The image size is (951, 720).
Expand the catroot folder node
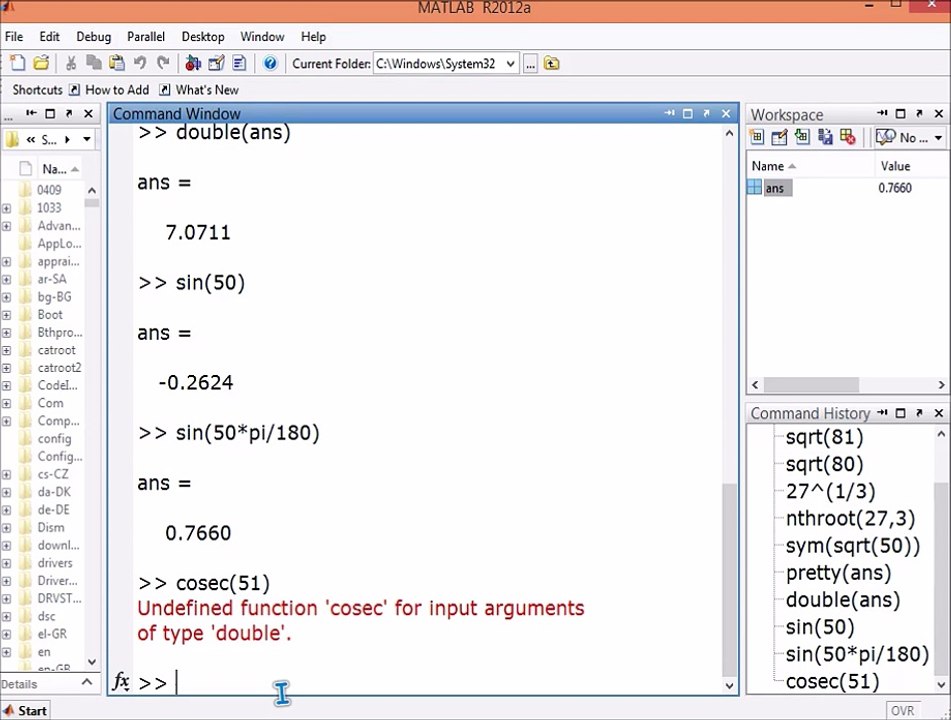7,350
